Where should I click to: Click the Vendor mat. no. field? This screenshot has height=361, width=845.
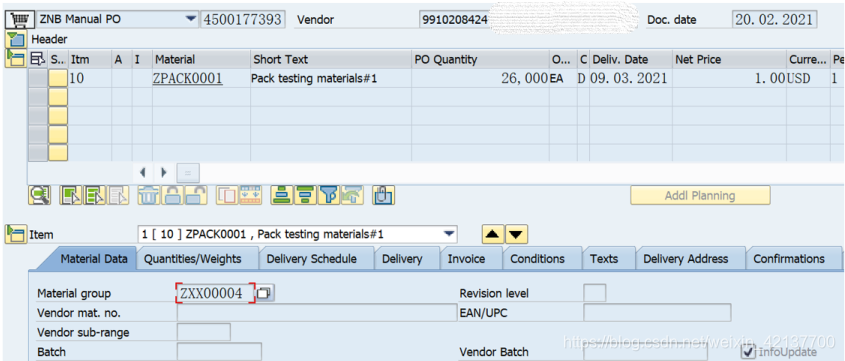316,313
